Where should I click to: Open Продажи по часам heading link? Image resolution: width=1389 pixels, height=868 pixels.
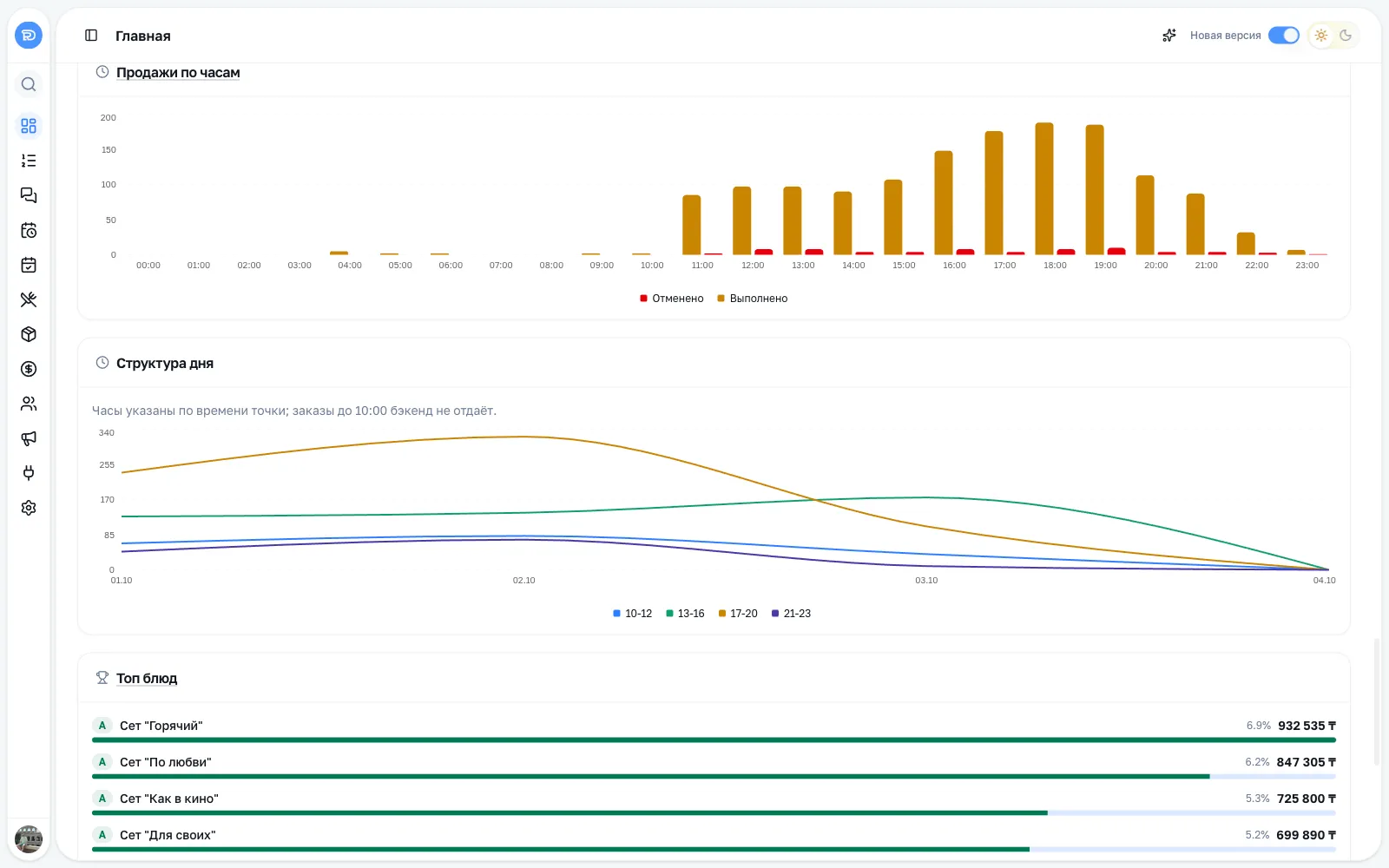178,73
